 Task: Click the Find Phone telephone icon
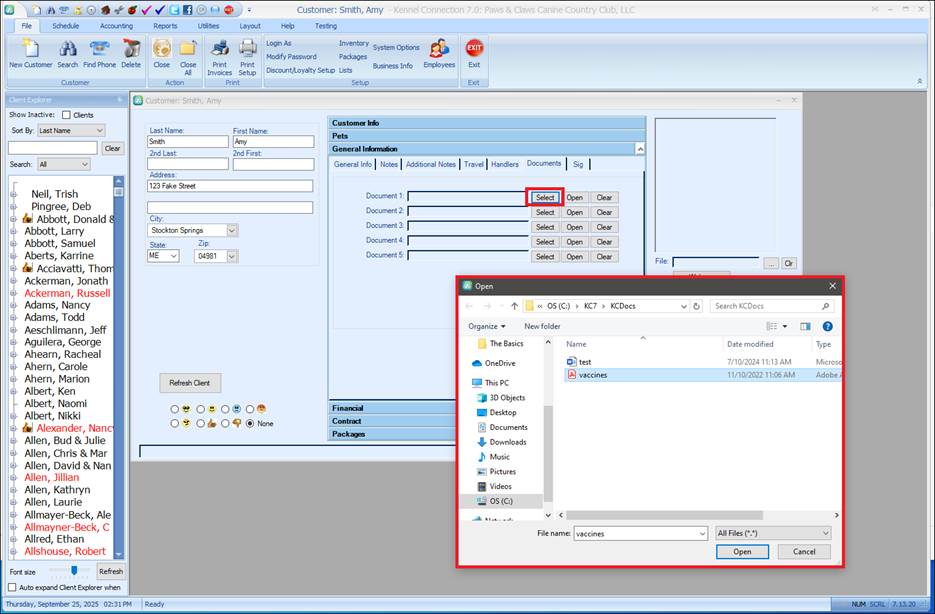click(99, 49)
